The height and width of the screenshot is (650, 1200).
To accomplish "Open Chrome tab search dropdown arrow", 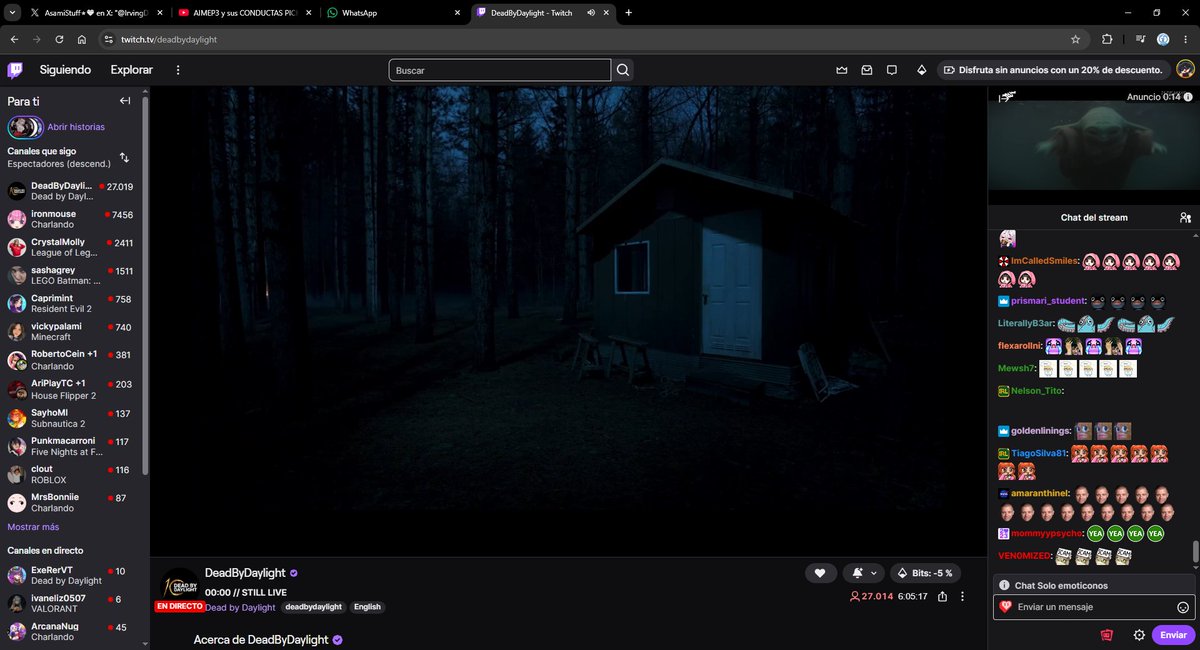I will click(11, 13).
